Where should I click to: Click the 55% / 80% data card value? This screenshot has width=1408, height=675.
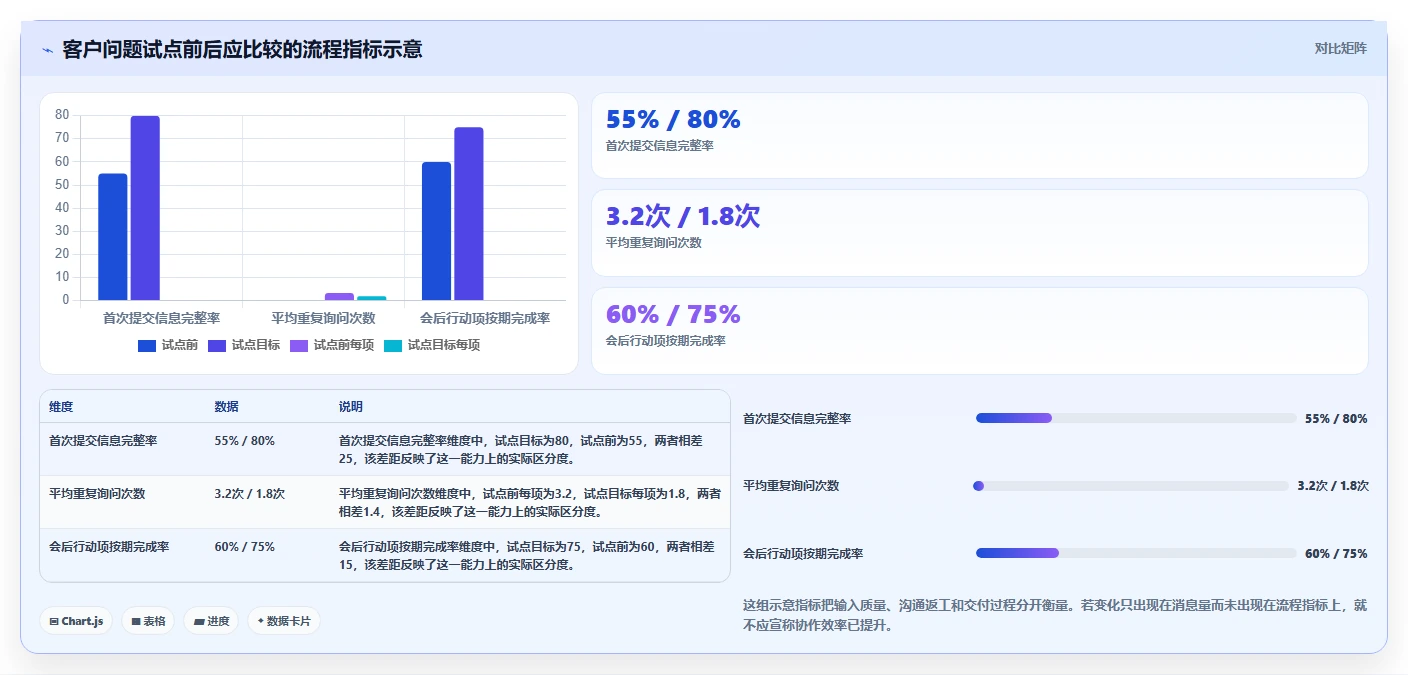673,120
